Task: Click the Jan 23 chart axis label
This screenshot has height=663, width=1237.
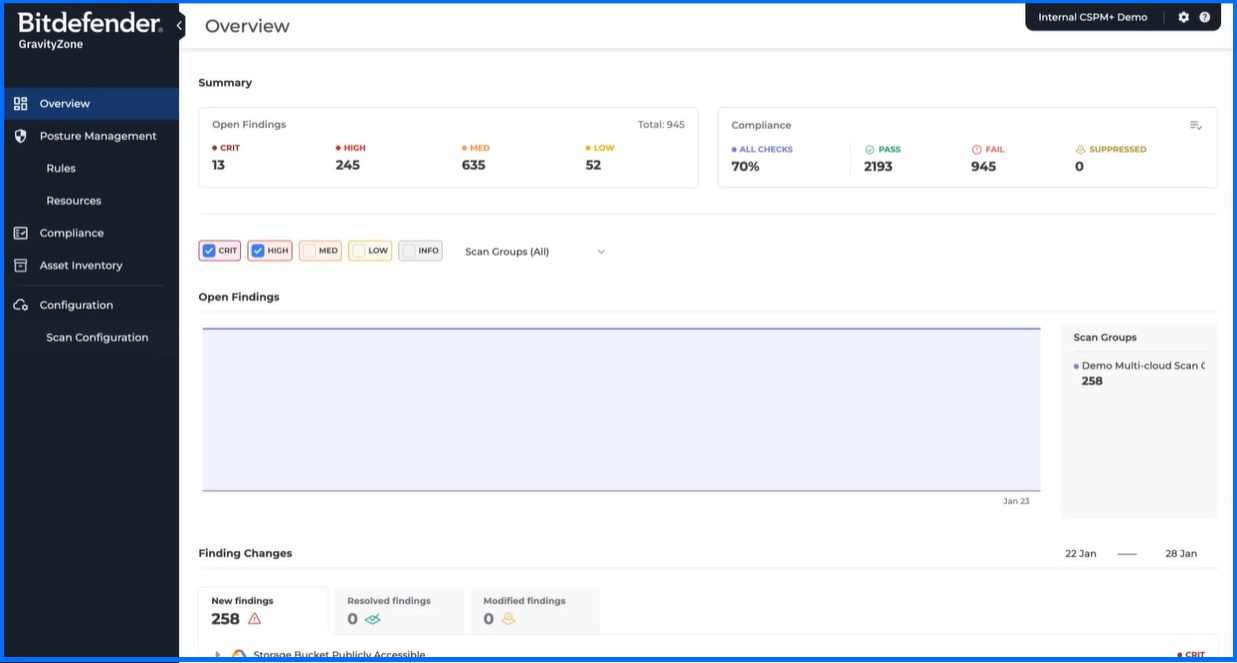Action: pyautogui.click(x=1016, y=501)
